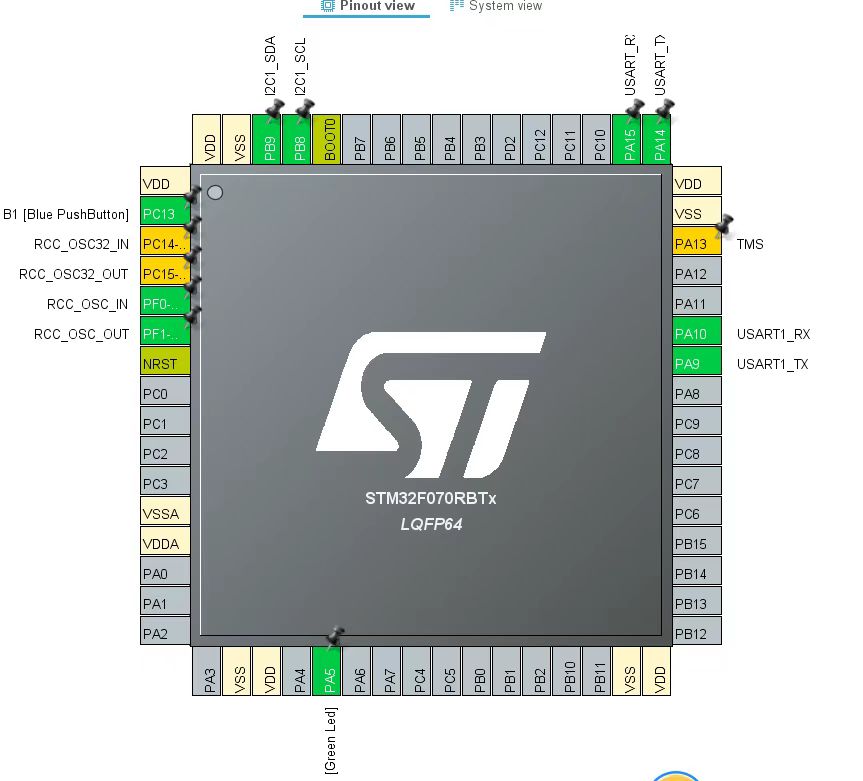The image size is (863, 781).
Task: Select the PA8 pin
Action: [697, 391]
